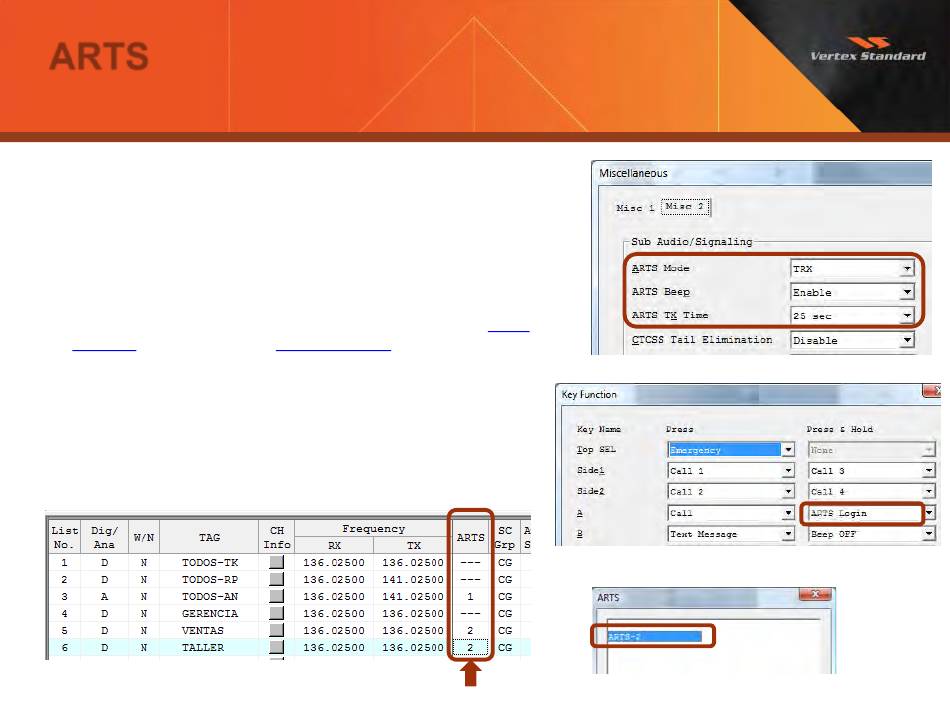This screenshot has width=950, height=713.
Task: Open Side2 Press dropdown showing Call 2
Action: tap(731, 491)
